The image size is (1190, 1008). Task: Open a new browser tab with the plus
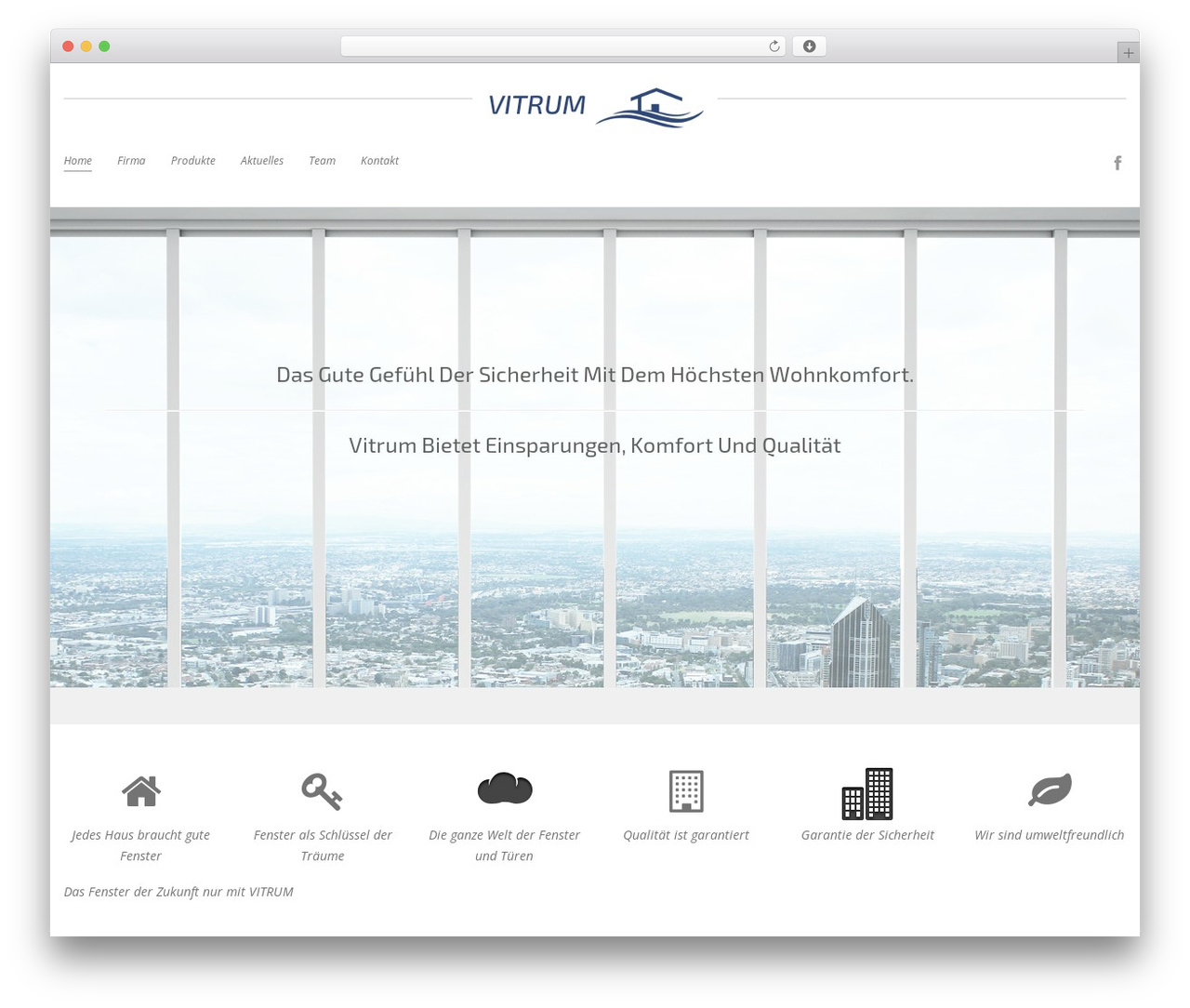pos(1128,53)
